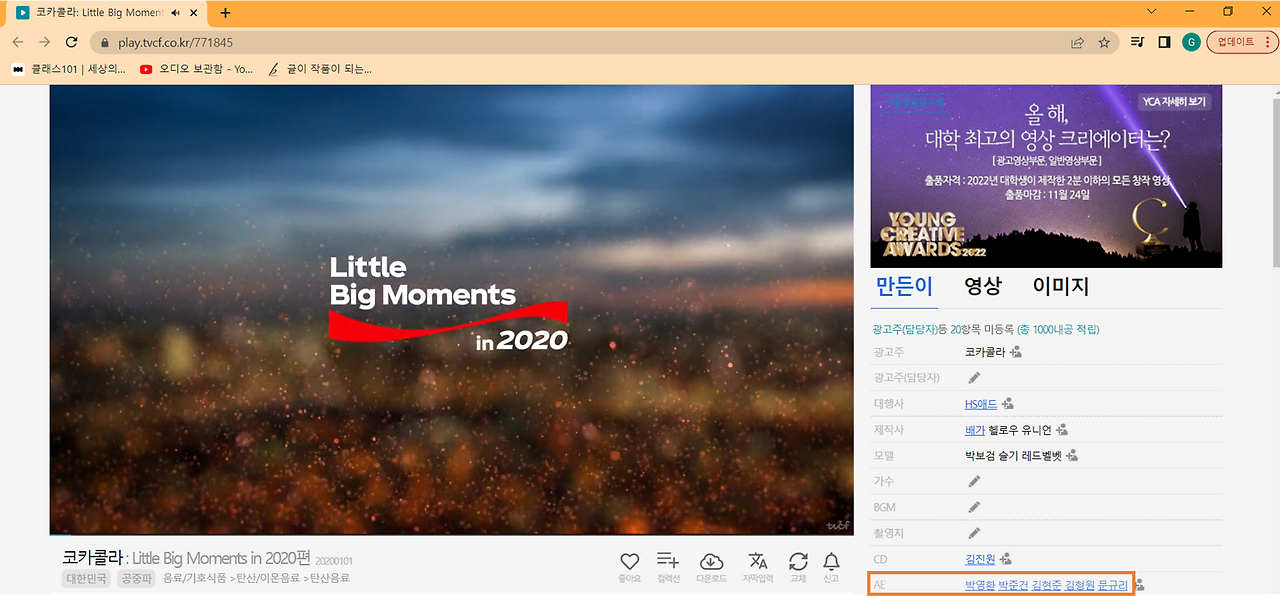Screen dimensions: 1280x596
Task: Open the 자막입력 subtitle icon
Action: pyautogui.click(x=758, y=561)
